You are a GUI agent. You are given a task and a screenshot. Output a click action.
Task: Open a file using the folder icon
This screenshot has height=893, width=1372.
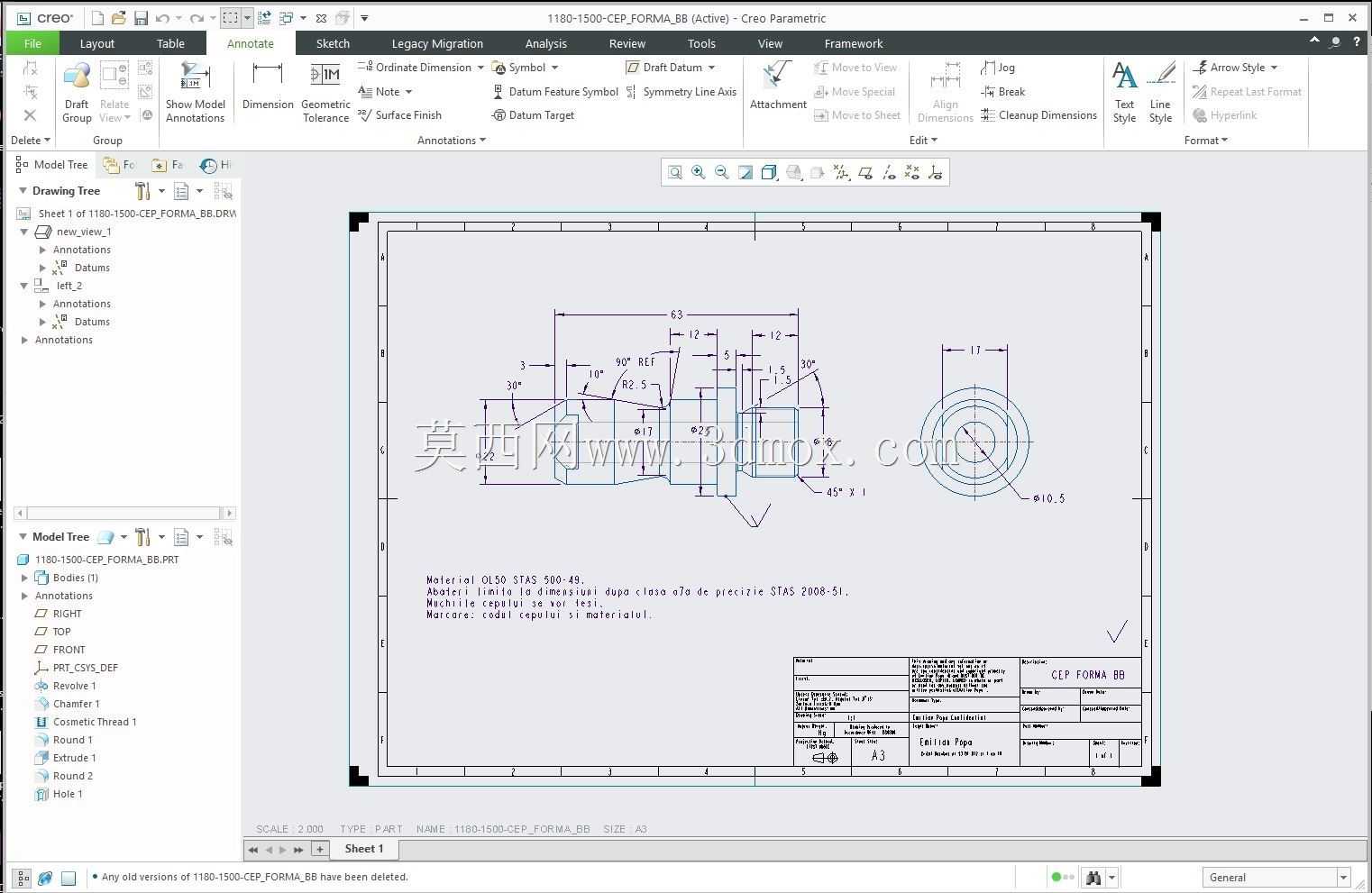(119, 18)
